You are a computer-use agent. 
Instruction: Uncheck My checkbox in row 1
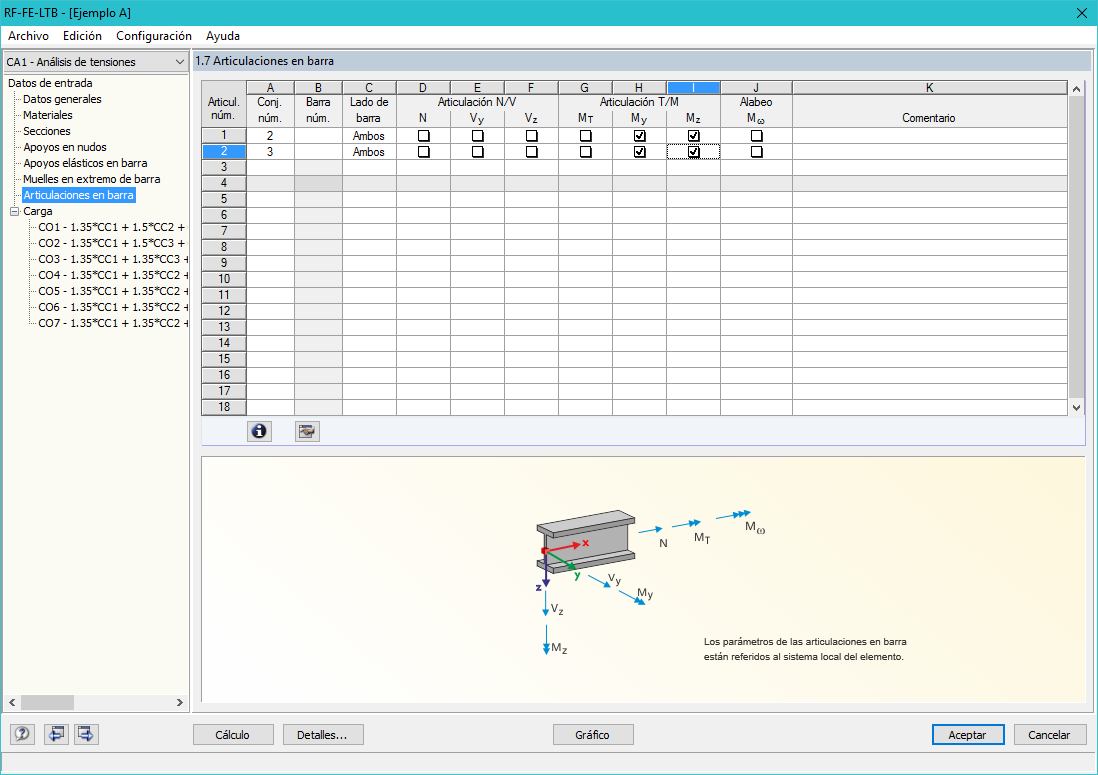[639, 136]
